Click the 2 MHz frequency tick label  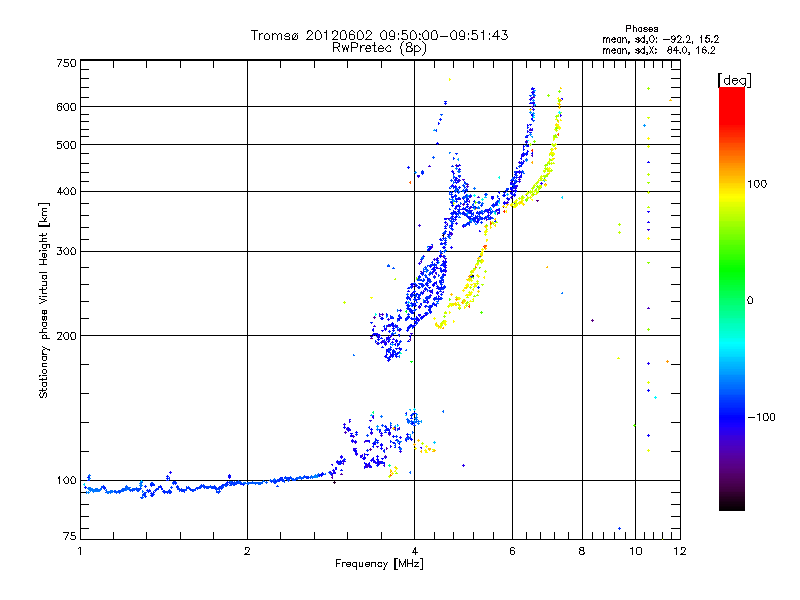click(247, 551)
